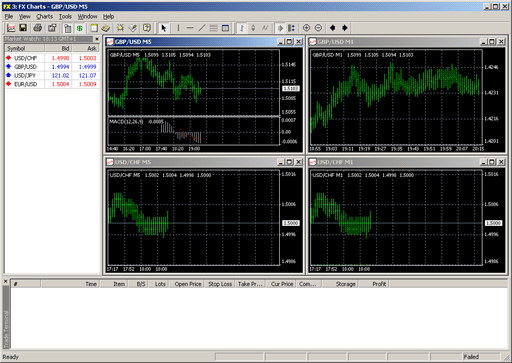This screenshot has width=512, height=363.
Task: Open the View menu
Action: (x=24, y=16)
